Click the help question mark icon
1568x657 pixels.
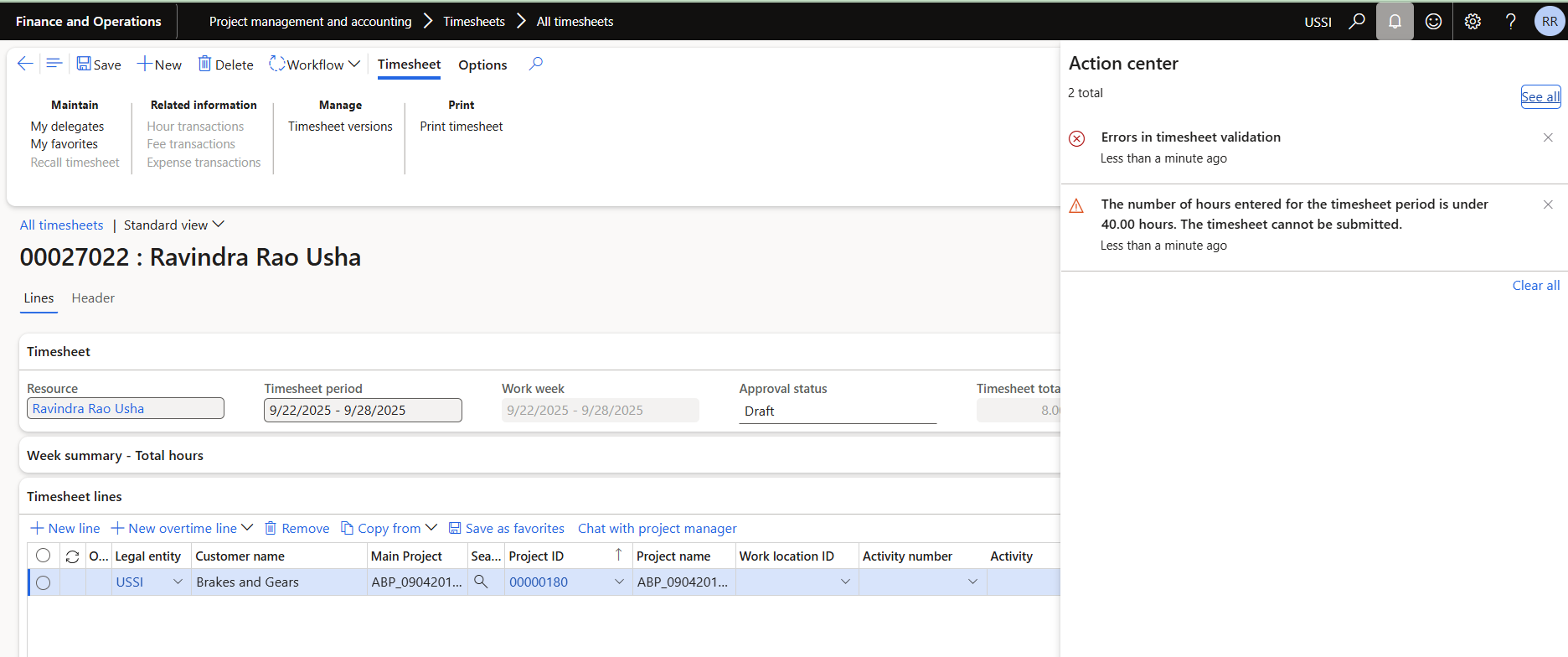click(x=1510, y=22)
